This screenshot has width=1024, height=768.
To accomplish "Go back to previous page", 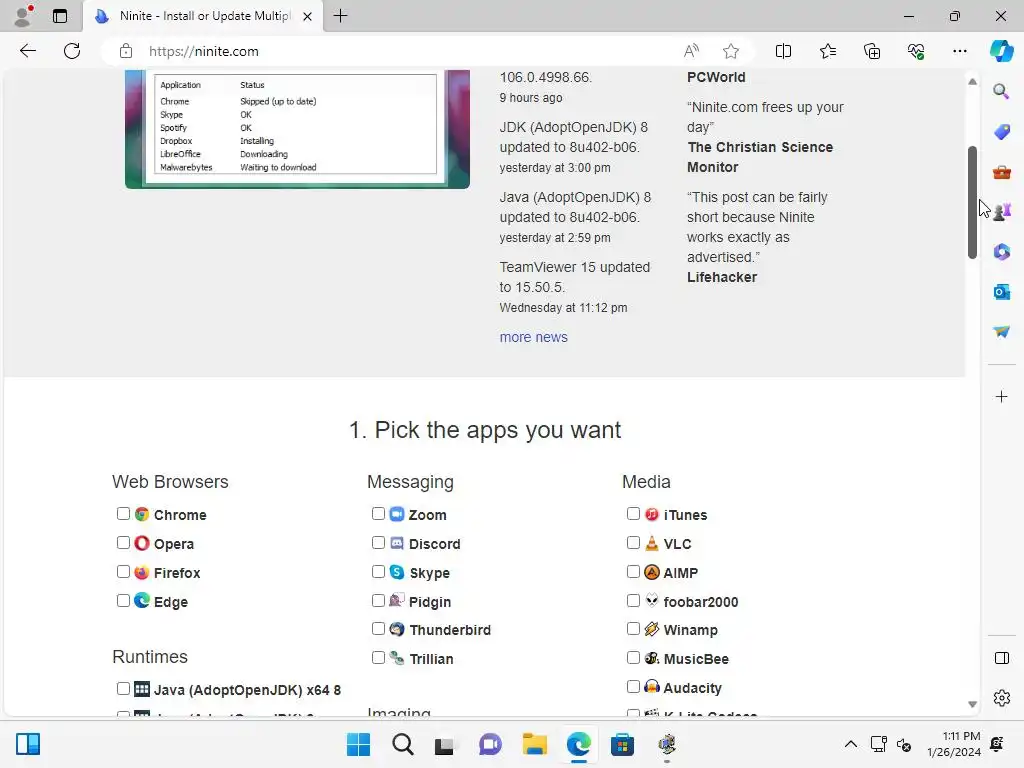I will (27, 51).
